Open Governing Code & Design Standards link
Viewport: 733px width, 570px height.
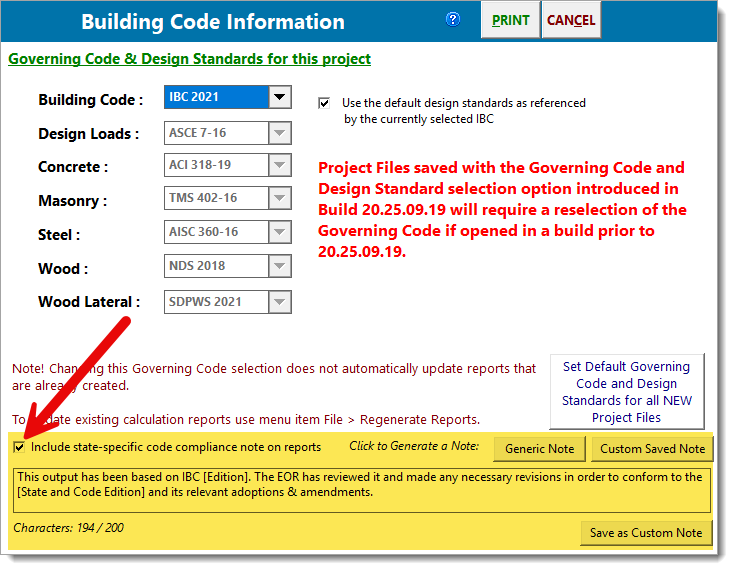tap(189, 59)
